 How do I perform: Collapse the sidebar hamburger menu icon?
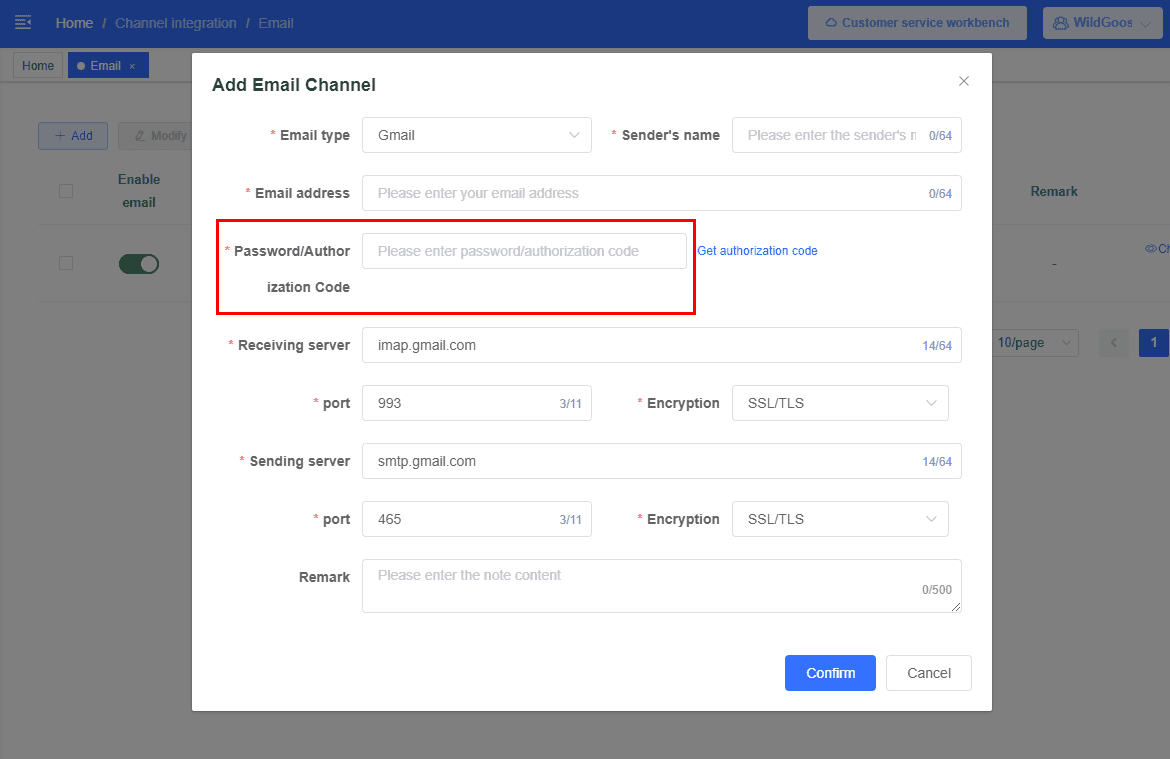pos(22,22)
